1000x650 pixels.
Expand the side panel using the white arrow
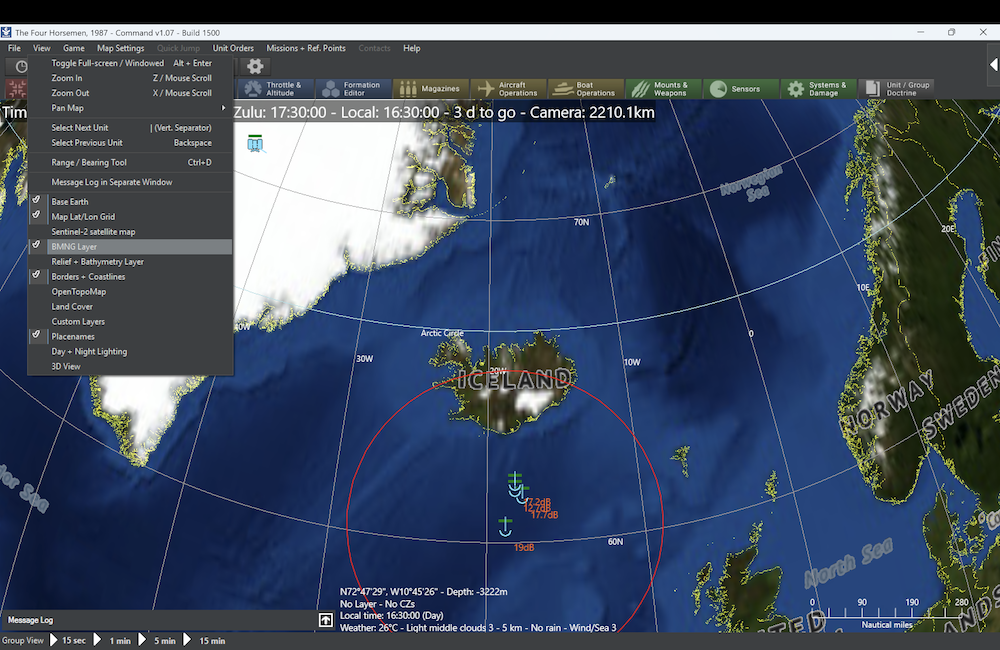coord(994,64)
